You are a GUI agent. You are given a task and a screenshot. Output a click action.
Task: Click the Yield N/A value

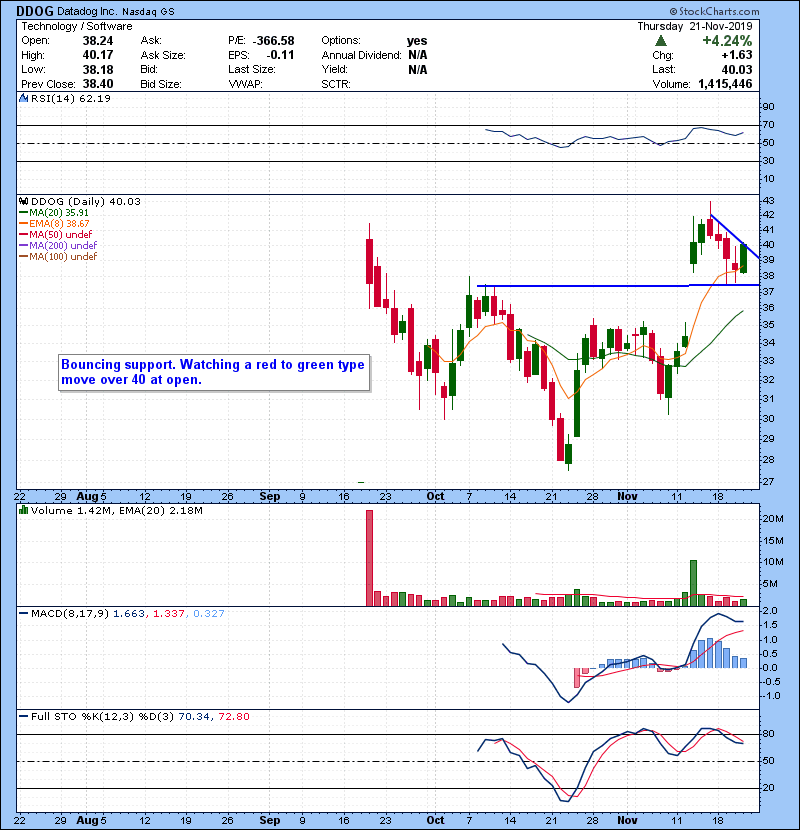[x=417, y=69]
